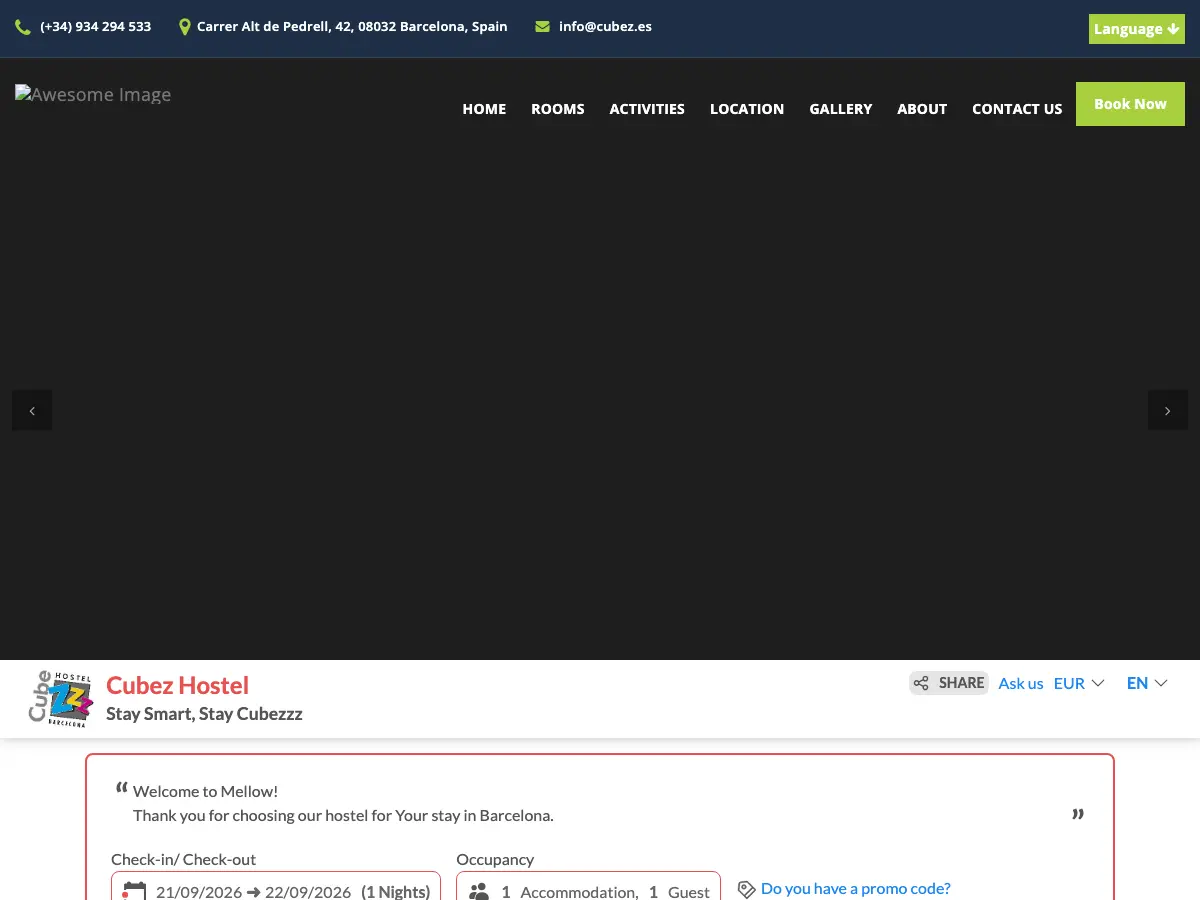The width and height of the screenshot is (1200, 900).
Task: Click 'Stay Smart, Stay Cubezzz' tagline
Action: [204, 714]
